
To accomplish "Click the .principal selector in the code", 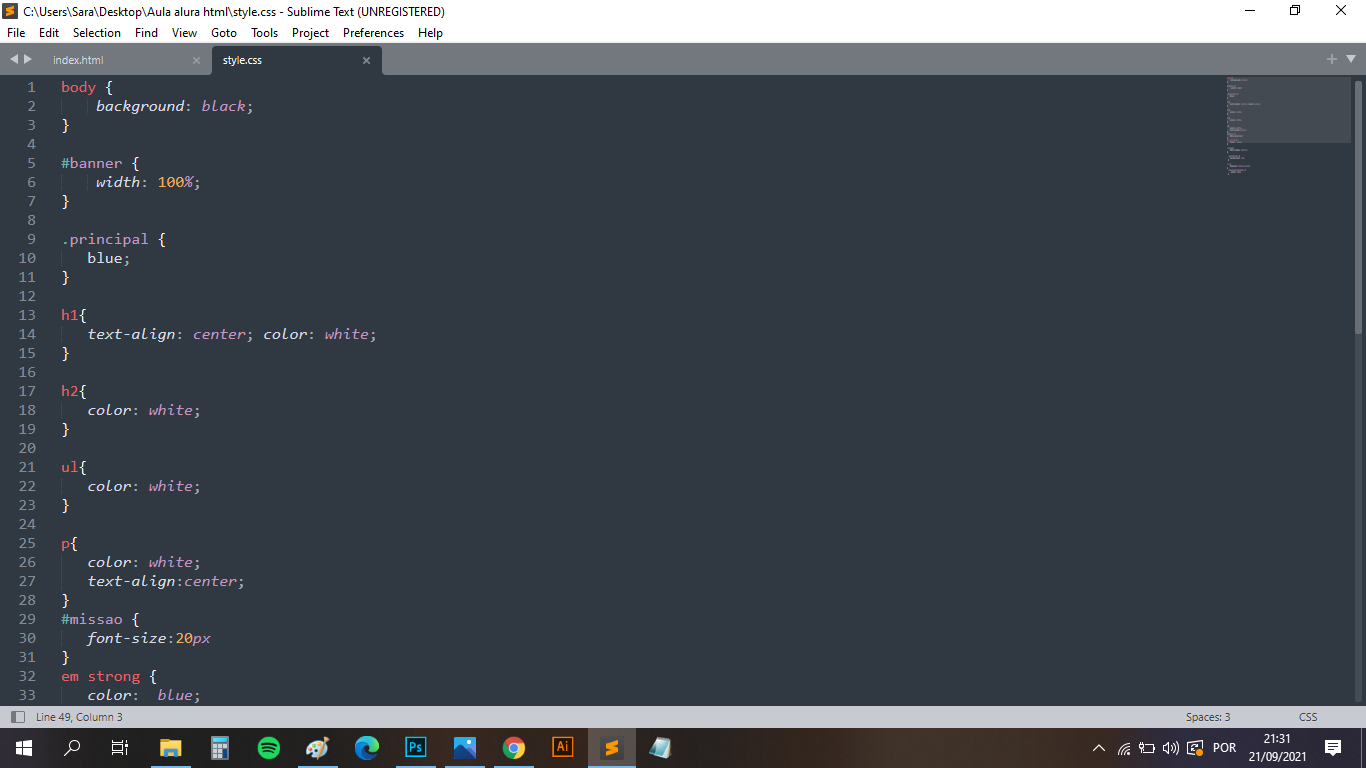I will pyautogui.click(x=104, y=239).
